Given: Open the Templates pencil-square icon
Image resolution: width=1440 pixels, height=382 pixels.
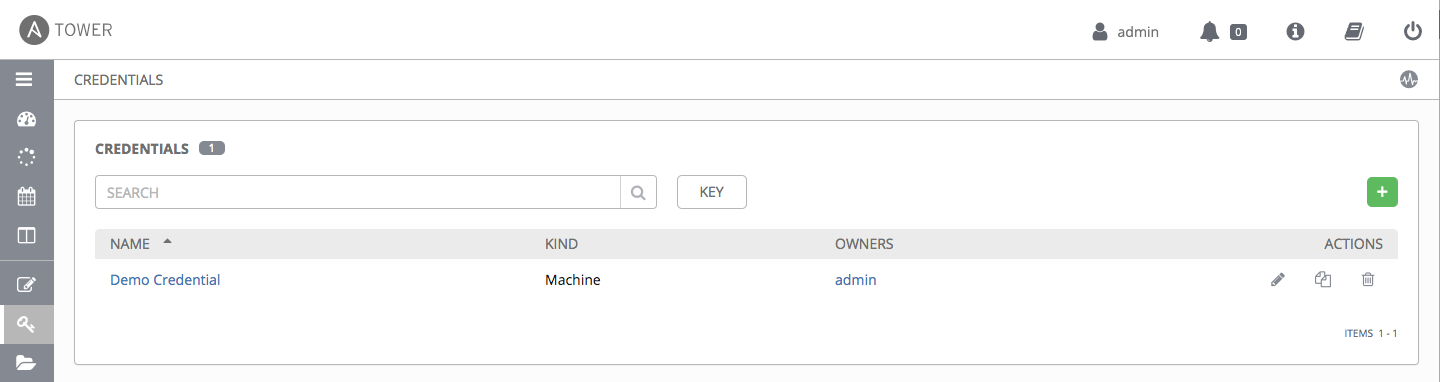Looking at the screenshot, I should coord(26,284).
